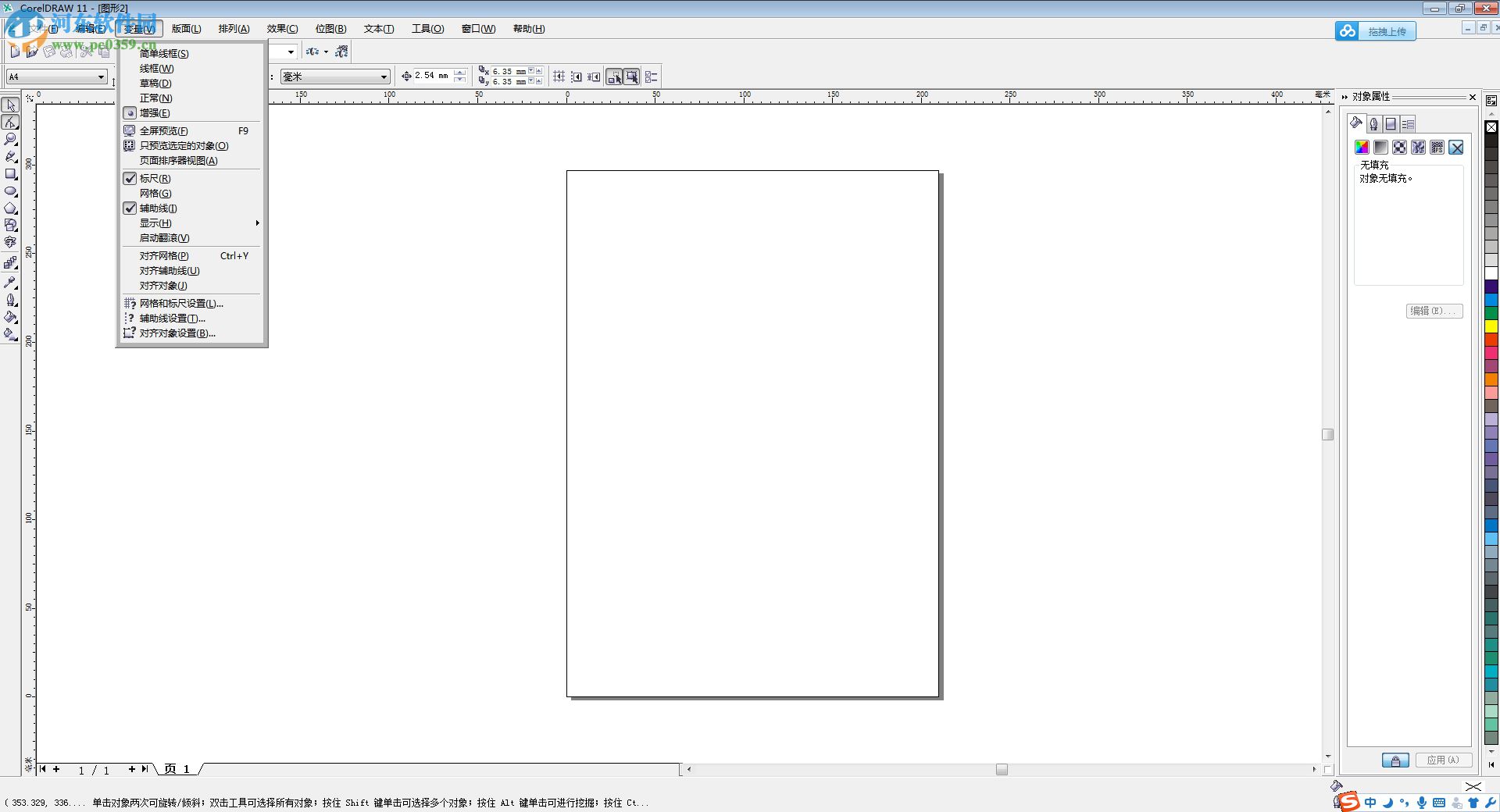This screenshot has height=812, width=1500.
Task: Switch to the outline pen tab in object properties
Action: click(x=1373, y=124)
